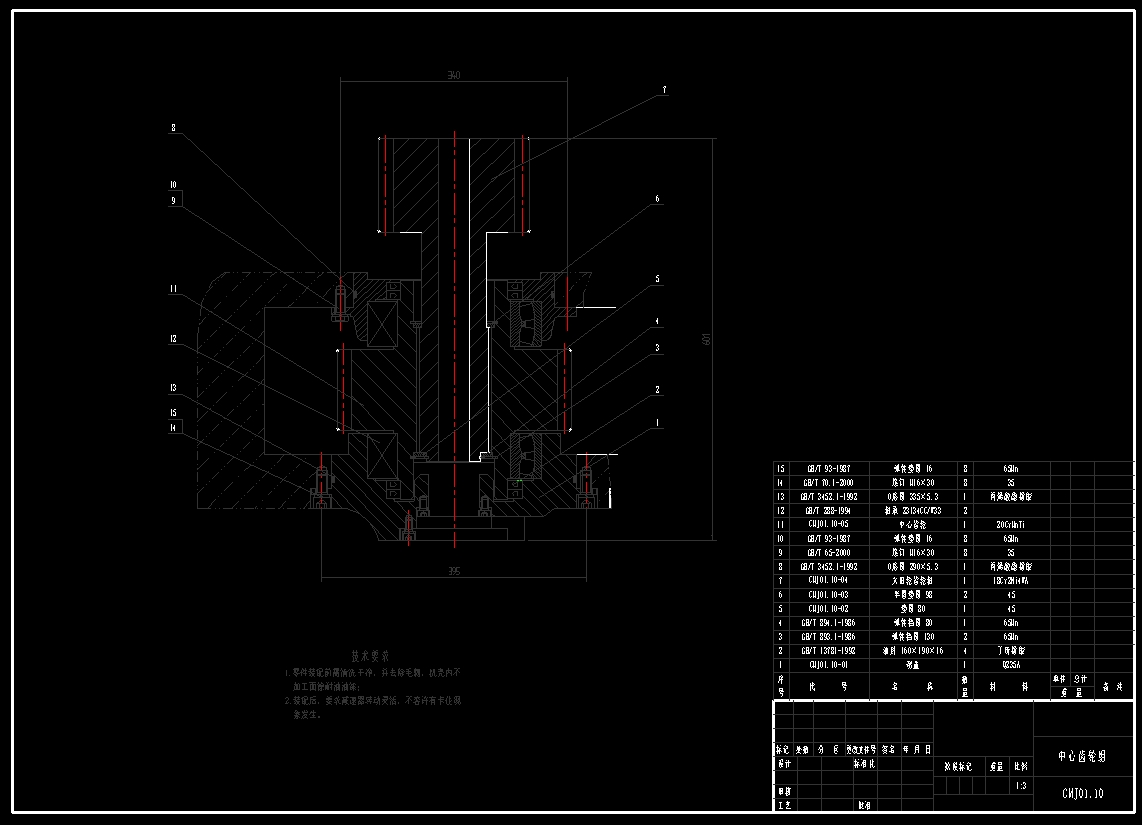
Task: Select the 序号 column header
Action: coord(781,687)
